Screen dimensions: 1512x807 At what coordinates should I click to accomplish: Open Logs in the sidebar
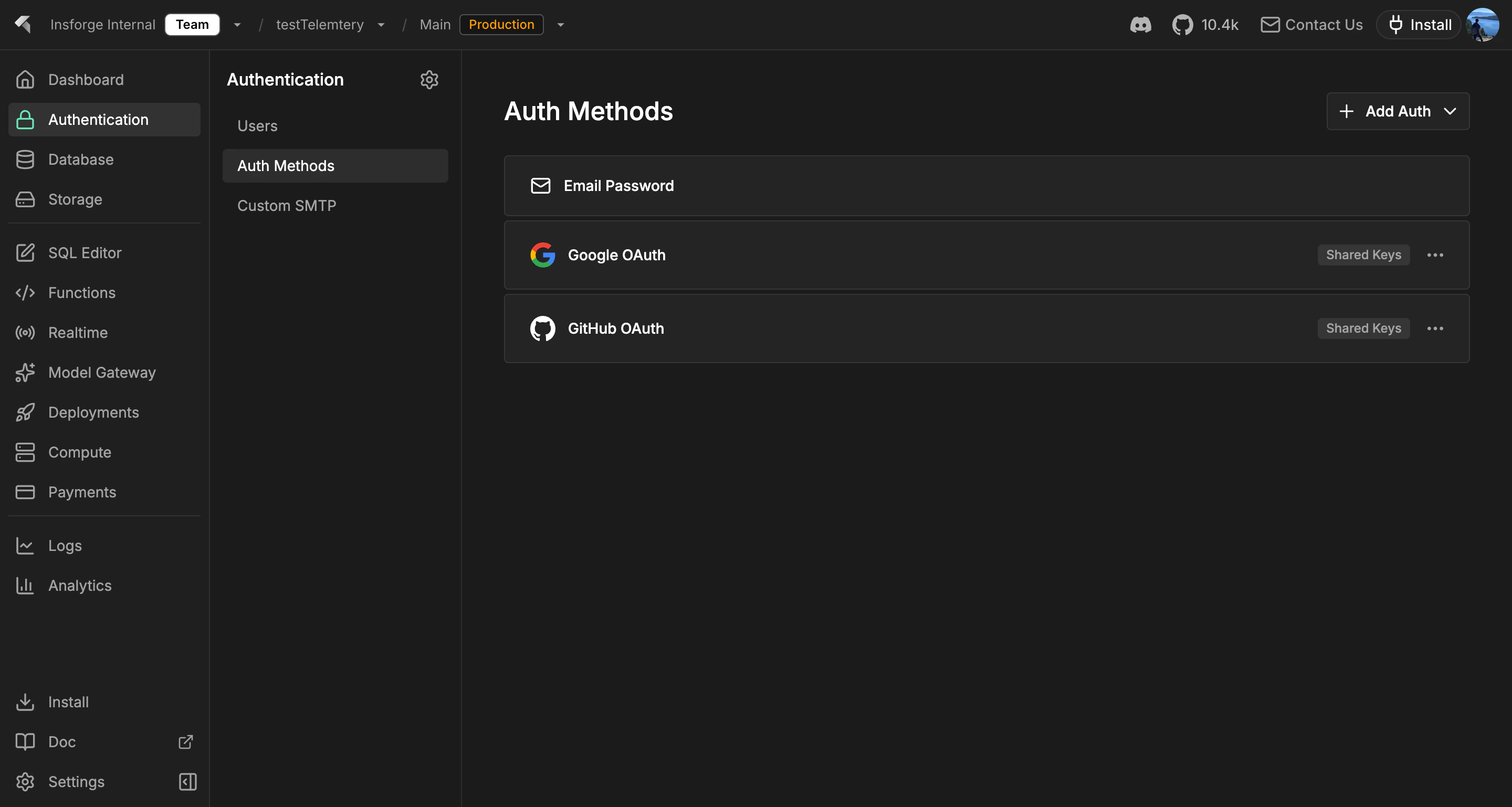[x=104, y=545]
